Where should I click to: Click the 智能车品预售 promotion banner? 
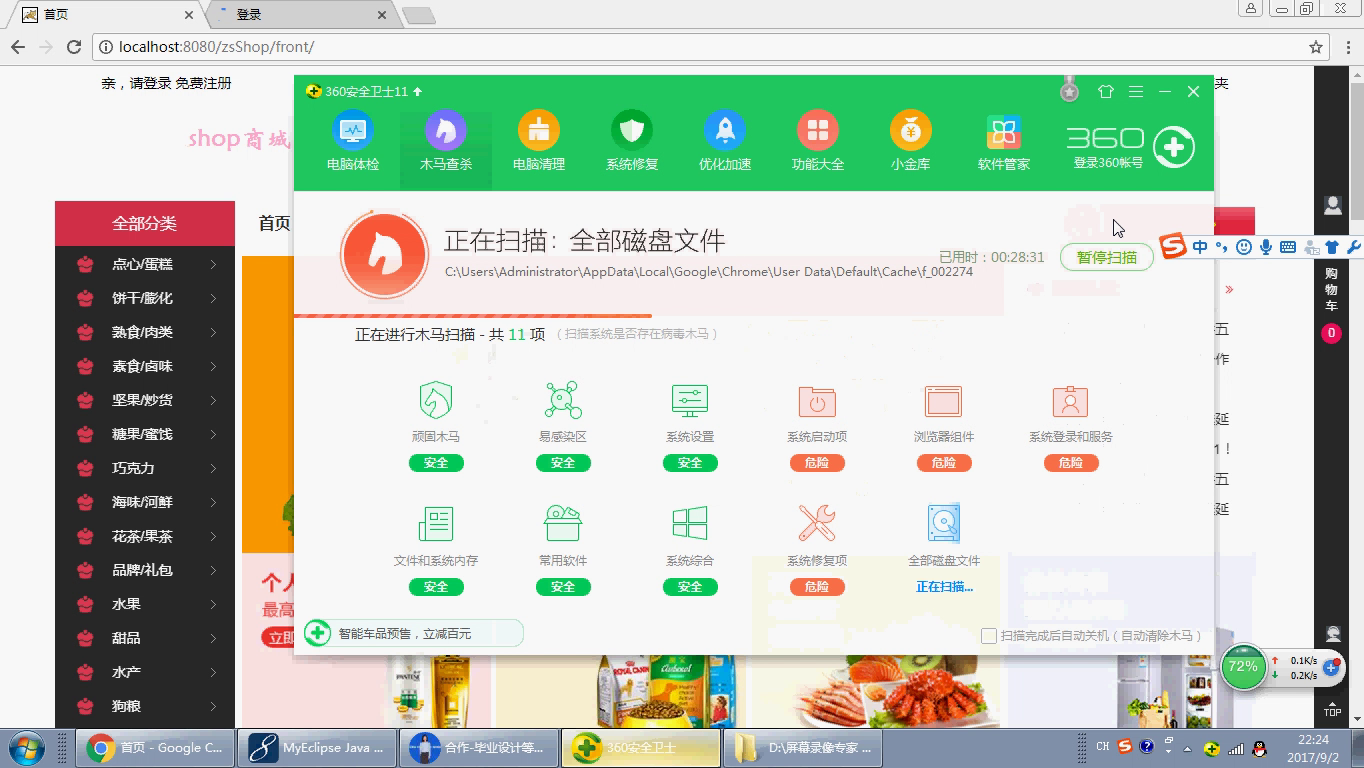[413, 633]
